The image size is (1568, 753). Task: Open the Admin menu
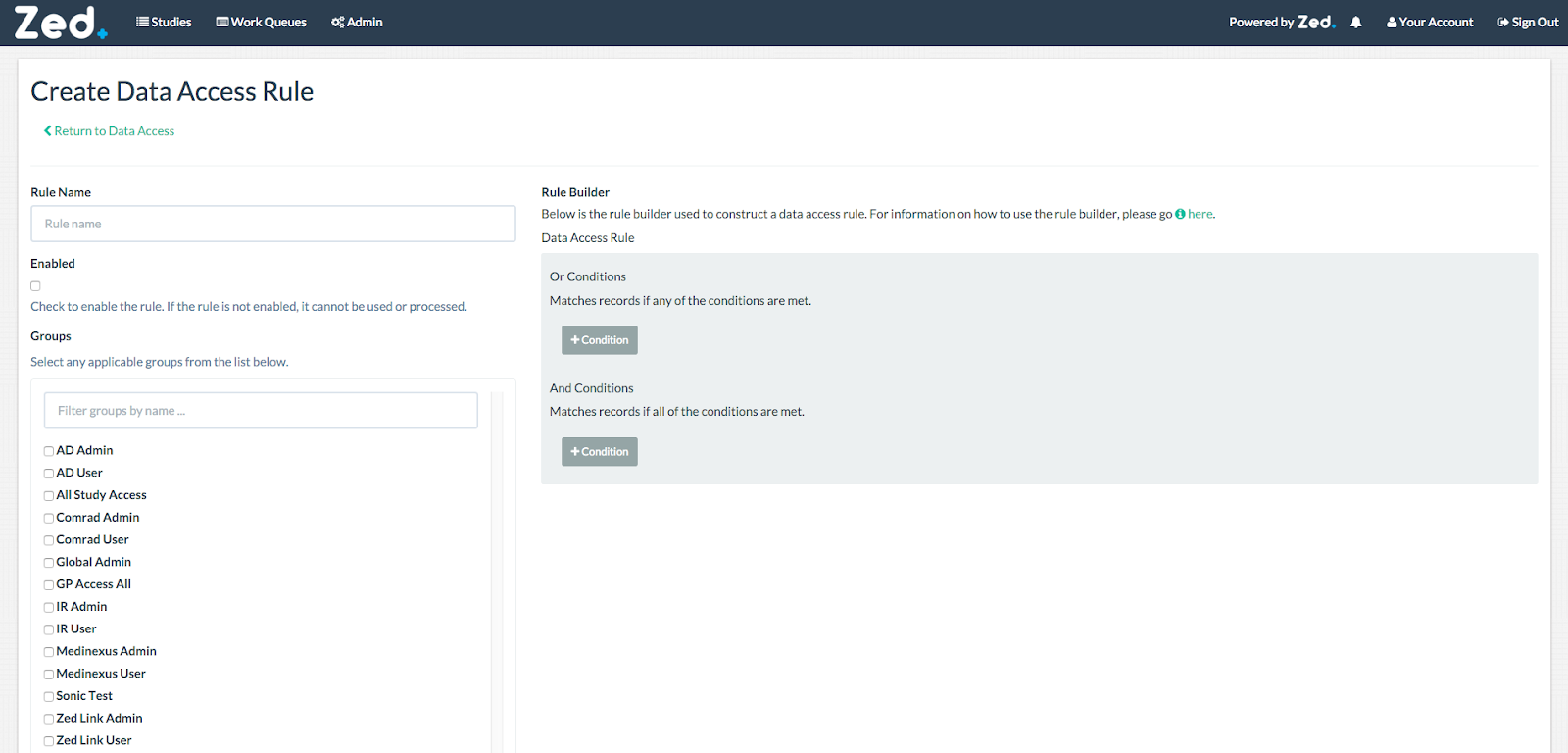[357, 22]
